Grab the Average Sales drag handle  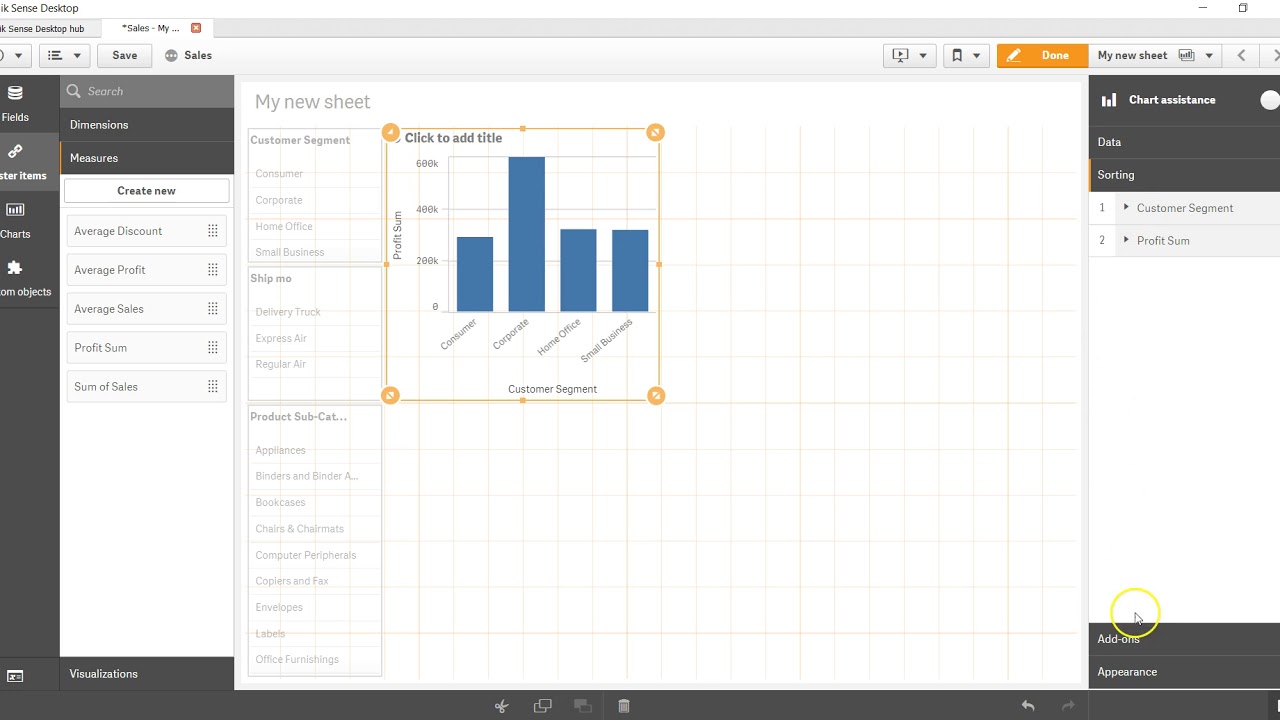pyautogui.click(x=213, y=309)
